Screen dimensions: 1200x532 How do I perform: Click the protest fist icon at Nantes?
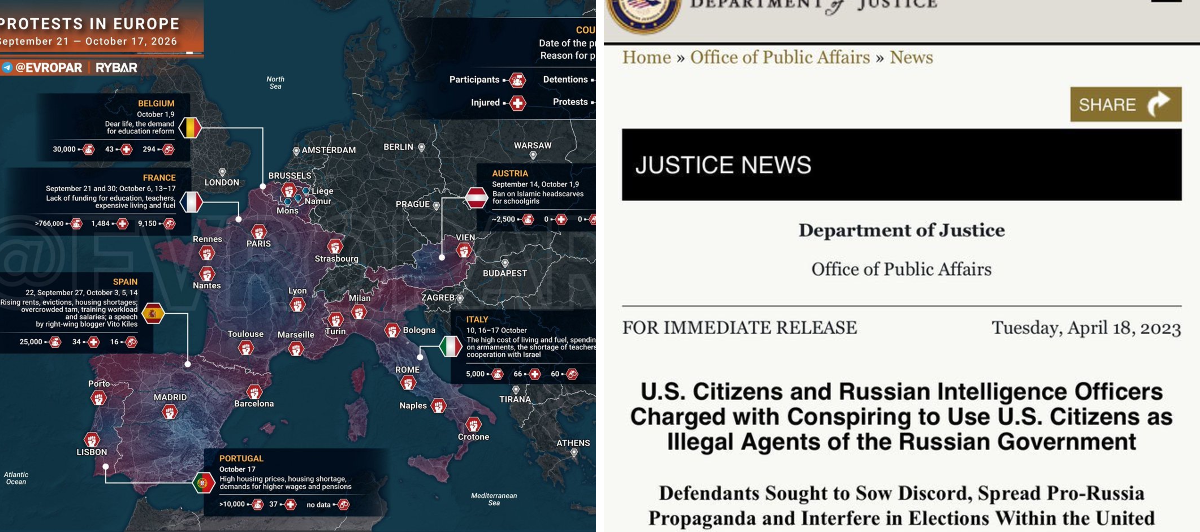click(207, 273)
